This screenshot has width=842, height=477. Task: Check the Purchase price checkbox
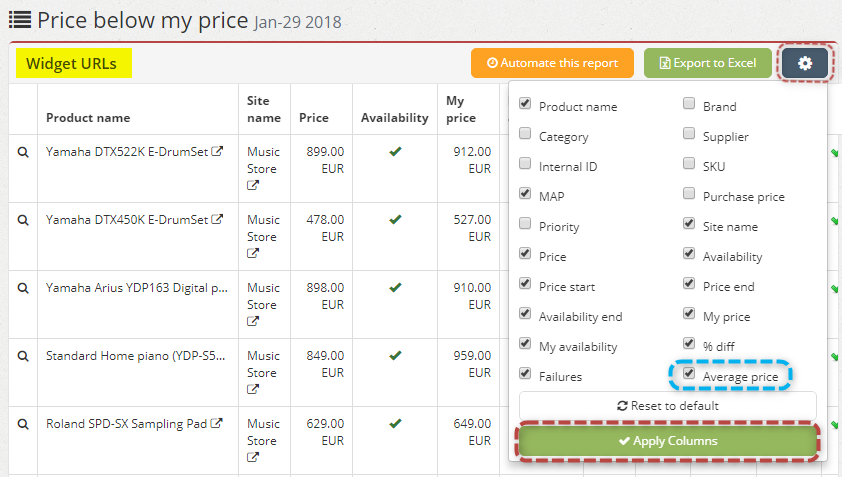(x=689, y=193)
